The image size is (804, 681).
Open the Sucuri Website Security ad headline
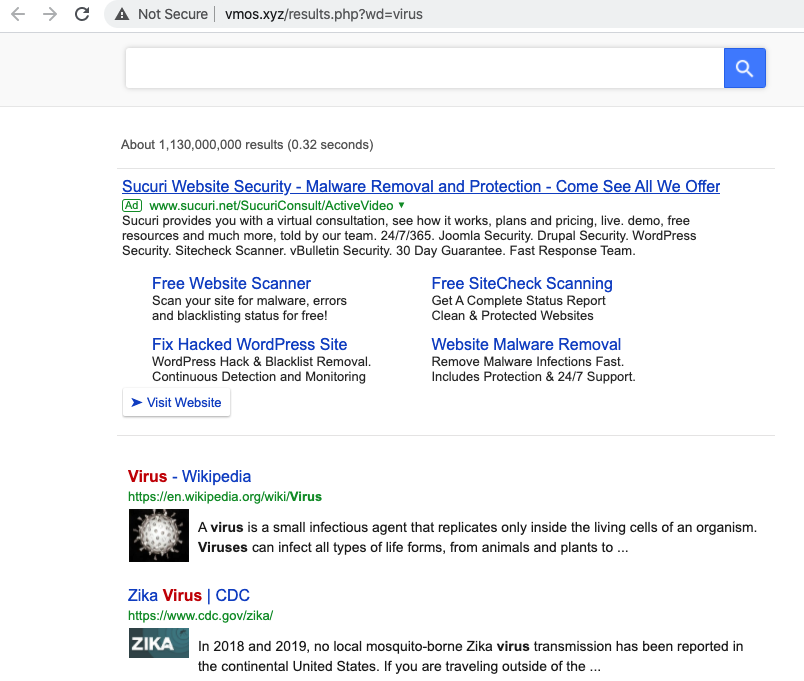click(x=420, y=186)
